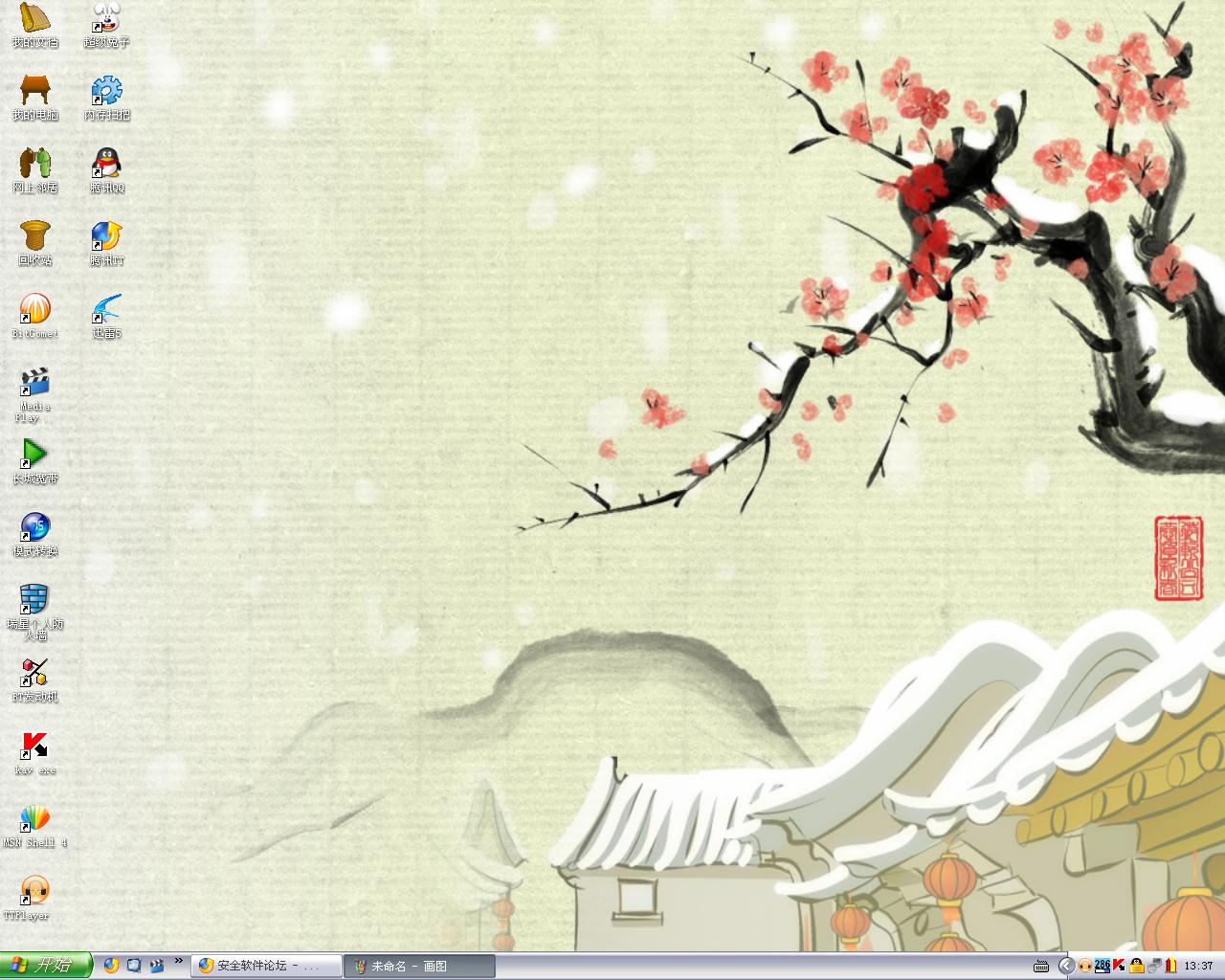Launch the 内存扫把 gear shortcut
This screenshot has height=980, width=1225.
click(106, 98)
